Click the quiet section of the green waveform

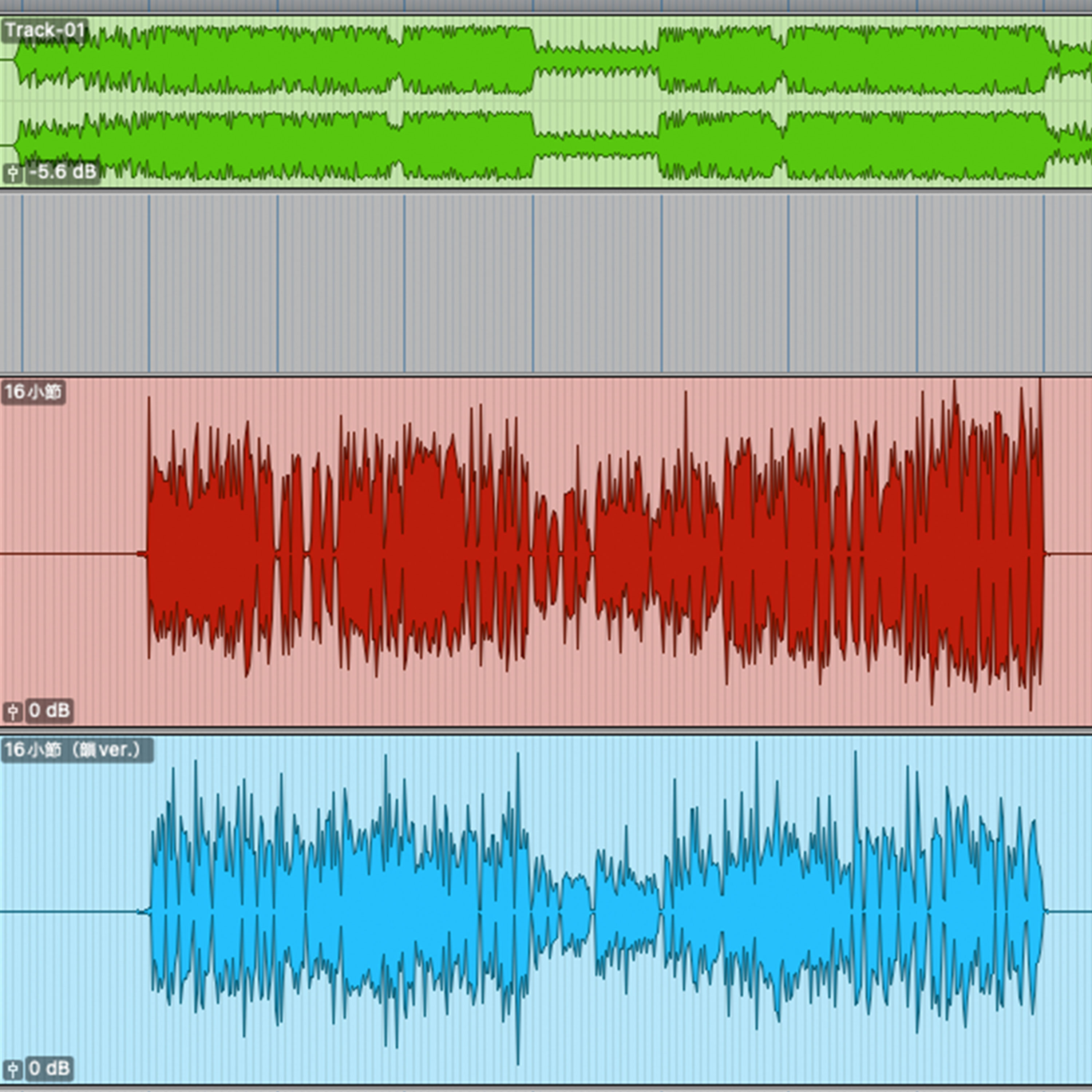596,59
